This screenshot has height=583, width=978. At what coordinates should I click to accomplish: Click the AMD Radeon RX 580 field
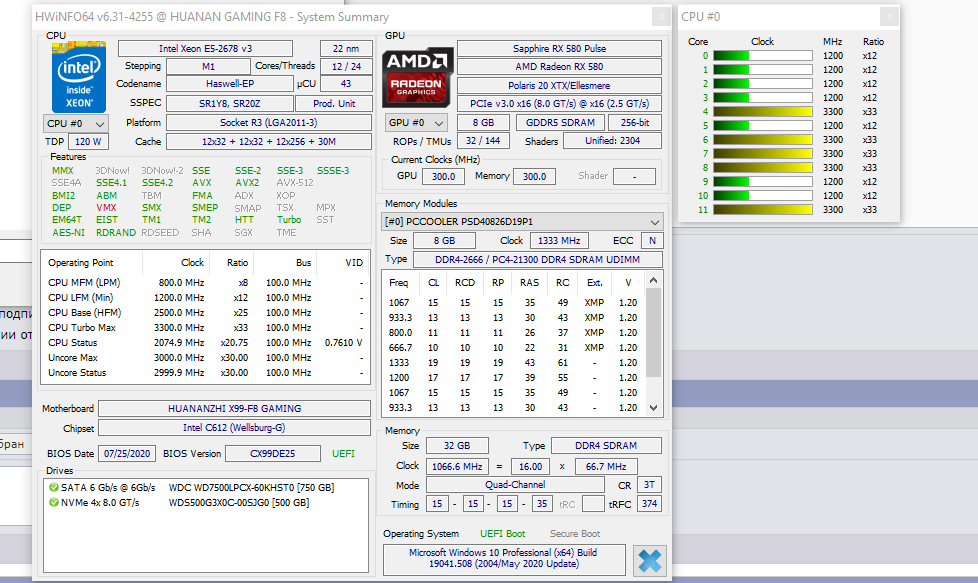point(559,67)
